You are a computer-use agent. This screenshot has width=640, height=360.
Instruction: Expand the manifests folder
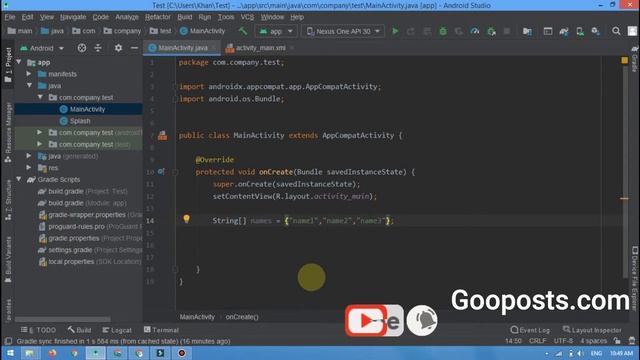(x=29, y=74)
